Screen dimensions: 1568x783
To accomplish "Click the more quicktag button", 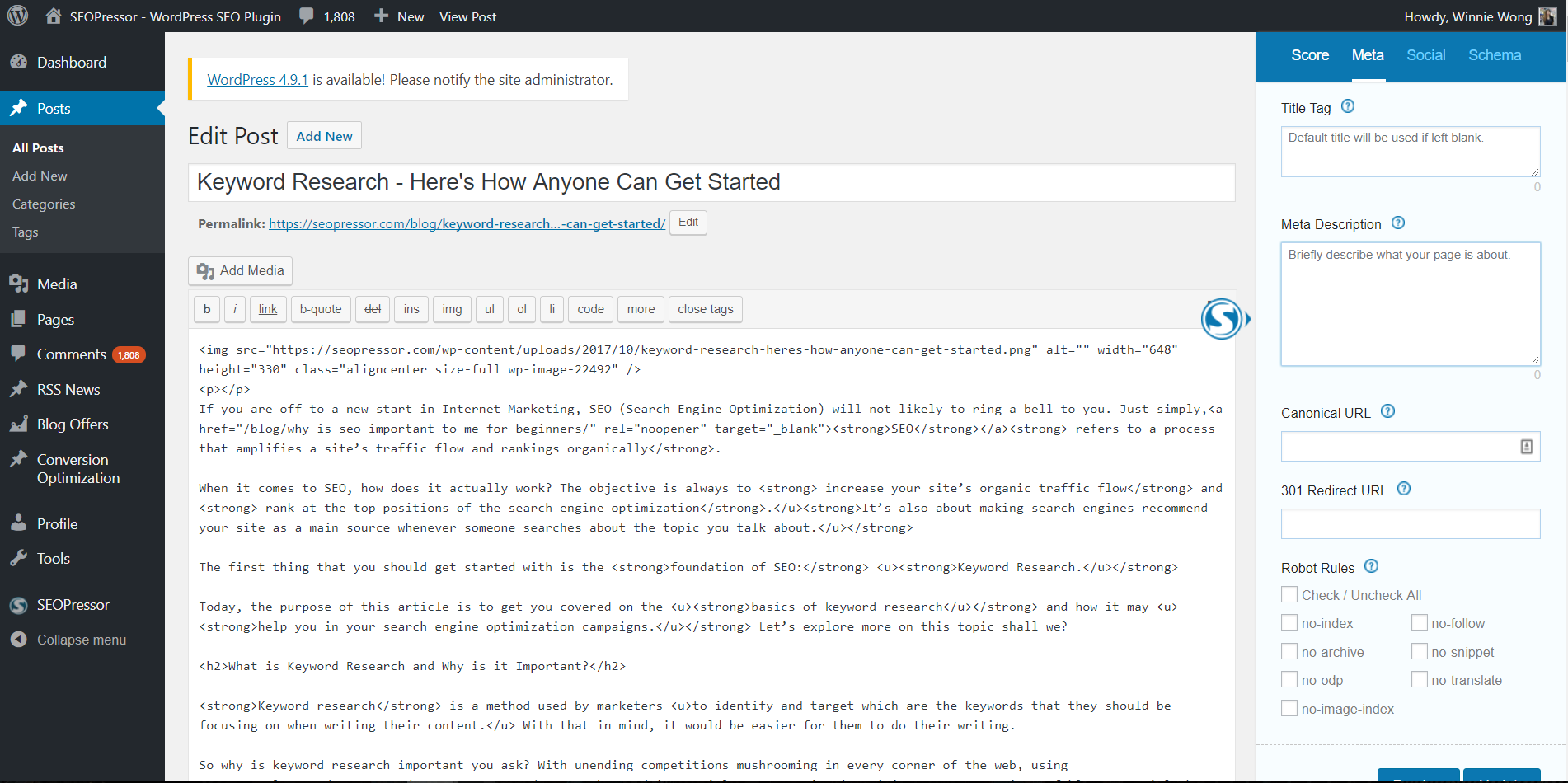I will 641,309.
